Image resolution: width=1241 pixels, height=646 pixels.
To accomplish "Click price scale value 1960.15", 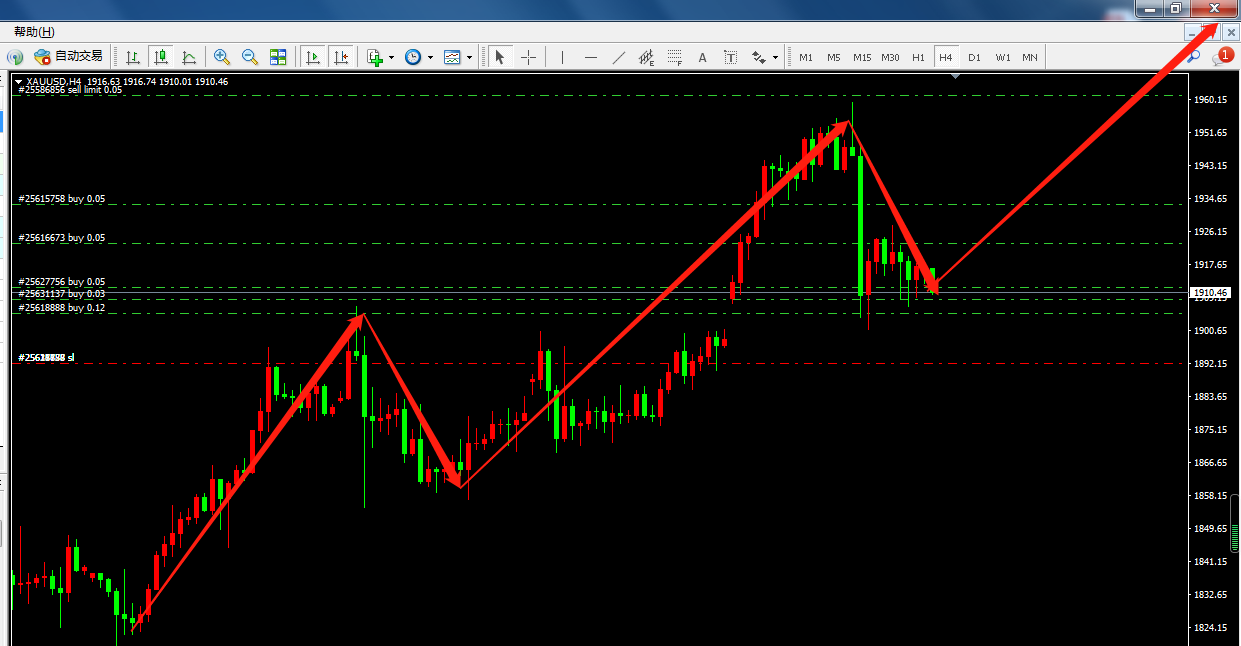I will [1211, 100].
